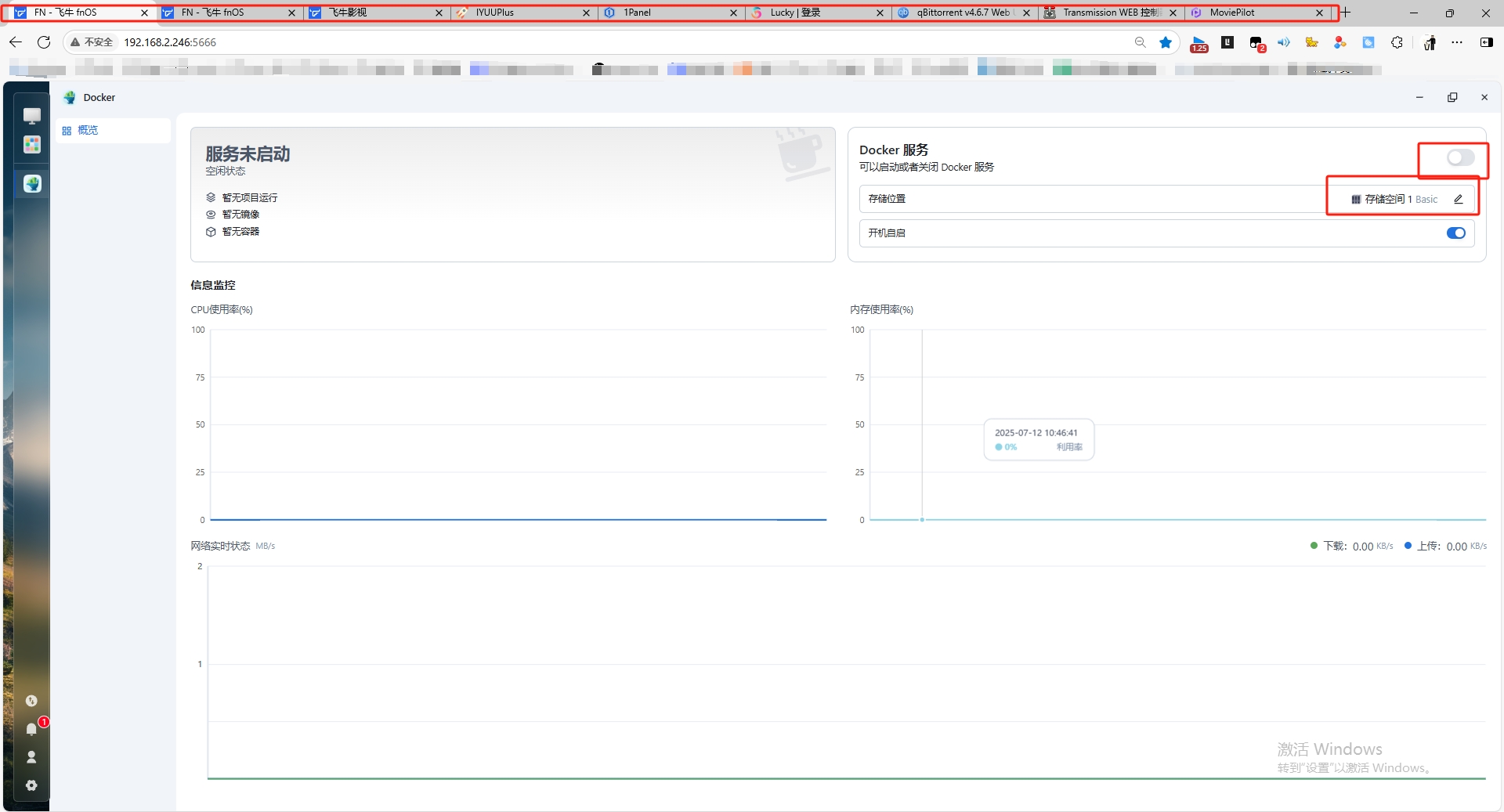1504x812 pixels.
Task: Open the colorful app center icon in the sidebar
Action: 32,145
